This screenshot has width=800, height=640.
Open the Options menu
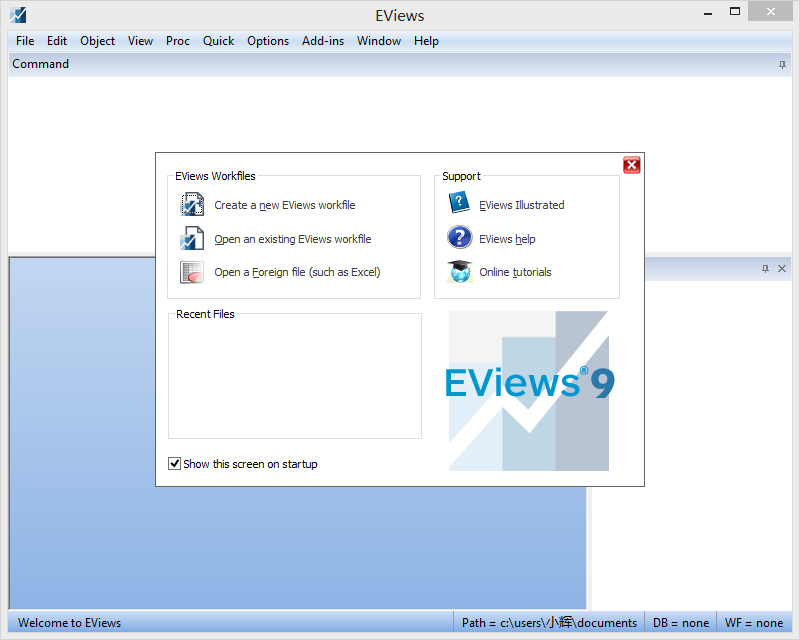click(x=268, y=41)
